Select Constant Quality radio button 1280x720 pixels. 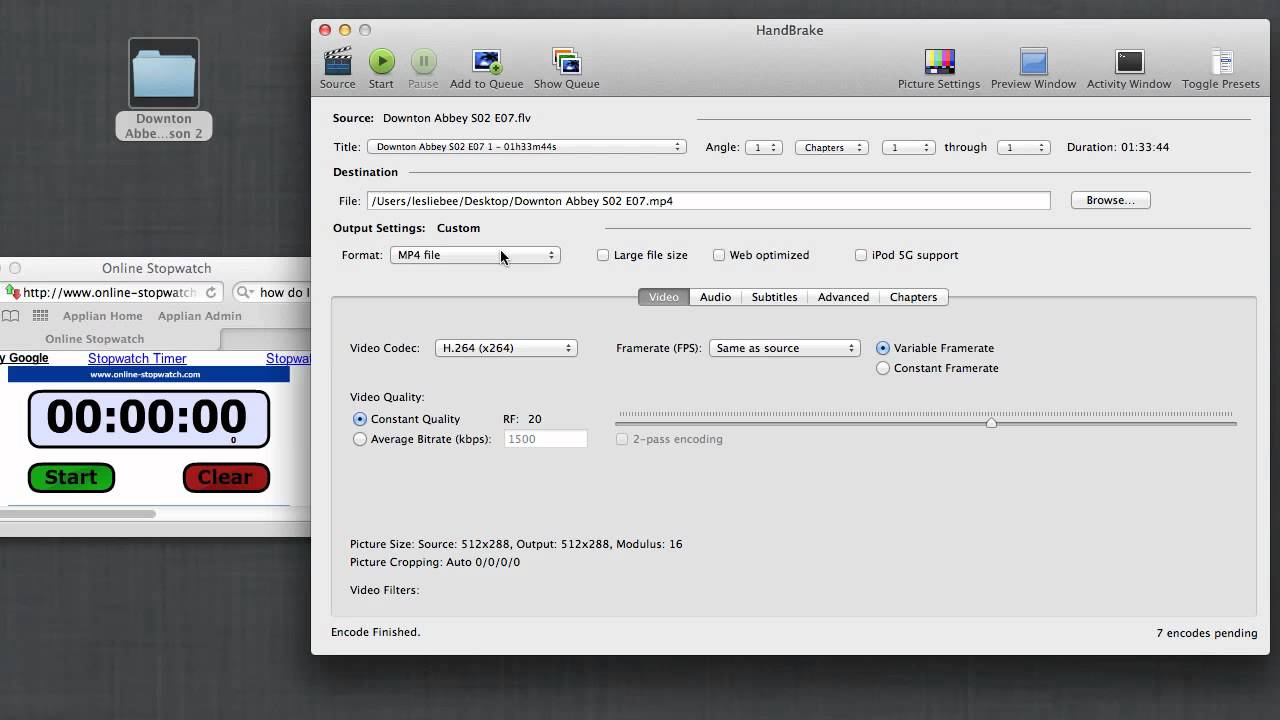click(x=360, y=419)
